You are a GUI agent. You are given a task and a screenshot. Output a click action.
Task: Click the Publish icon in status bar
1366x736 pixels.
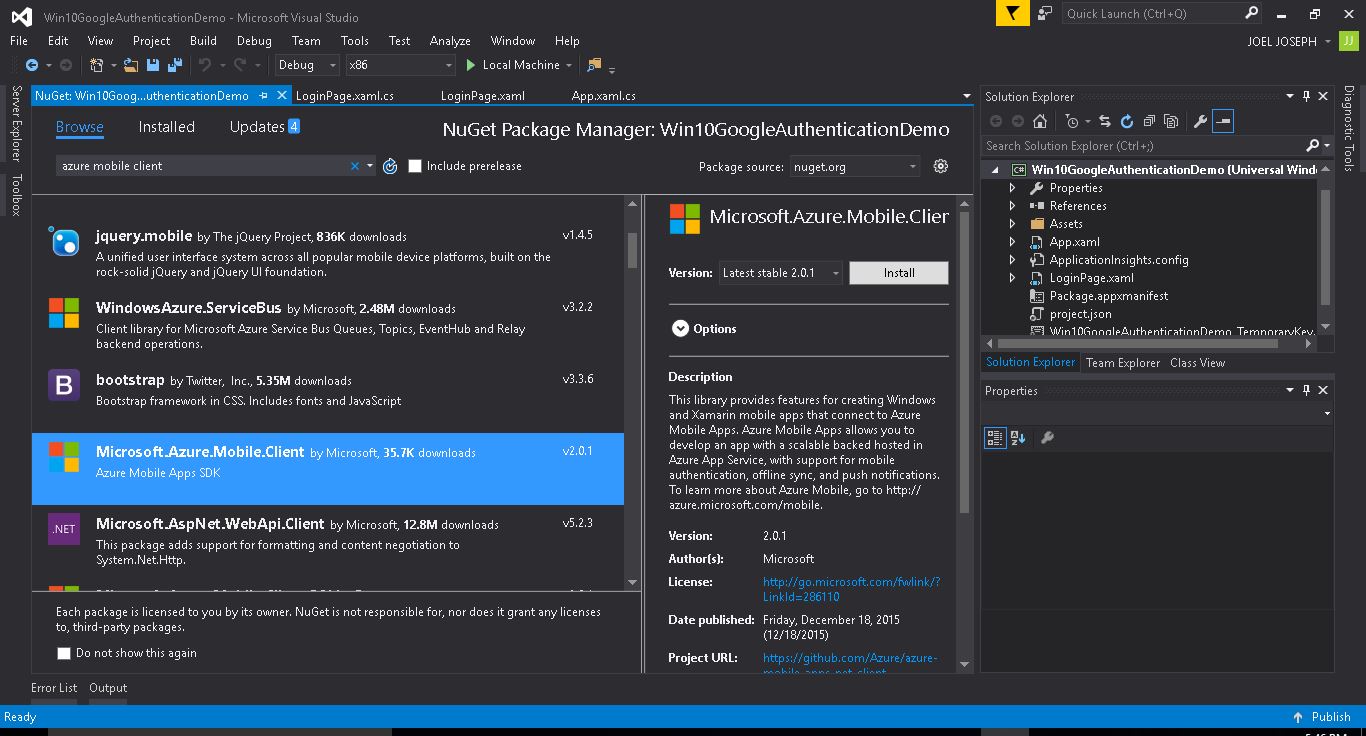point(1297,717)
